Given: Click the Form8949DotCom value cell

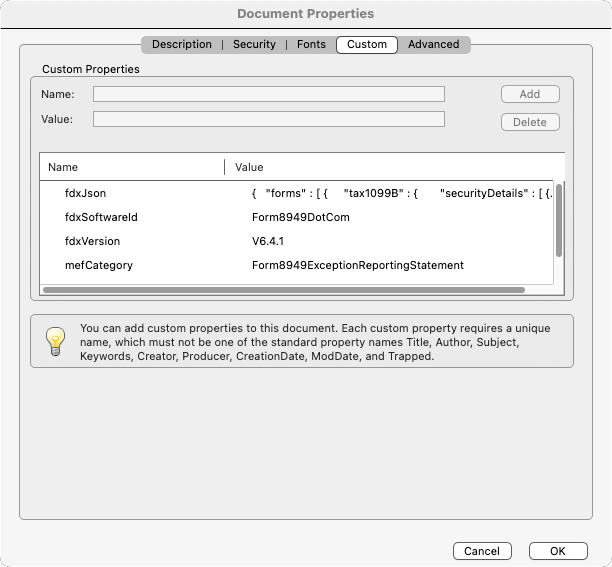Looking at the screenshot, I should [x=300, y=217].
